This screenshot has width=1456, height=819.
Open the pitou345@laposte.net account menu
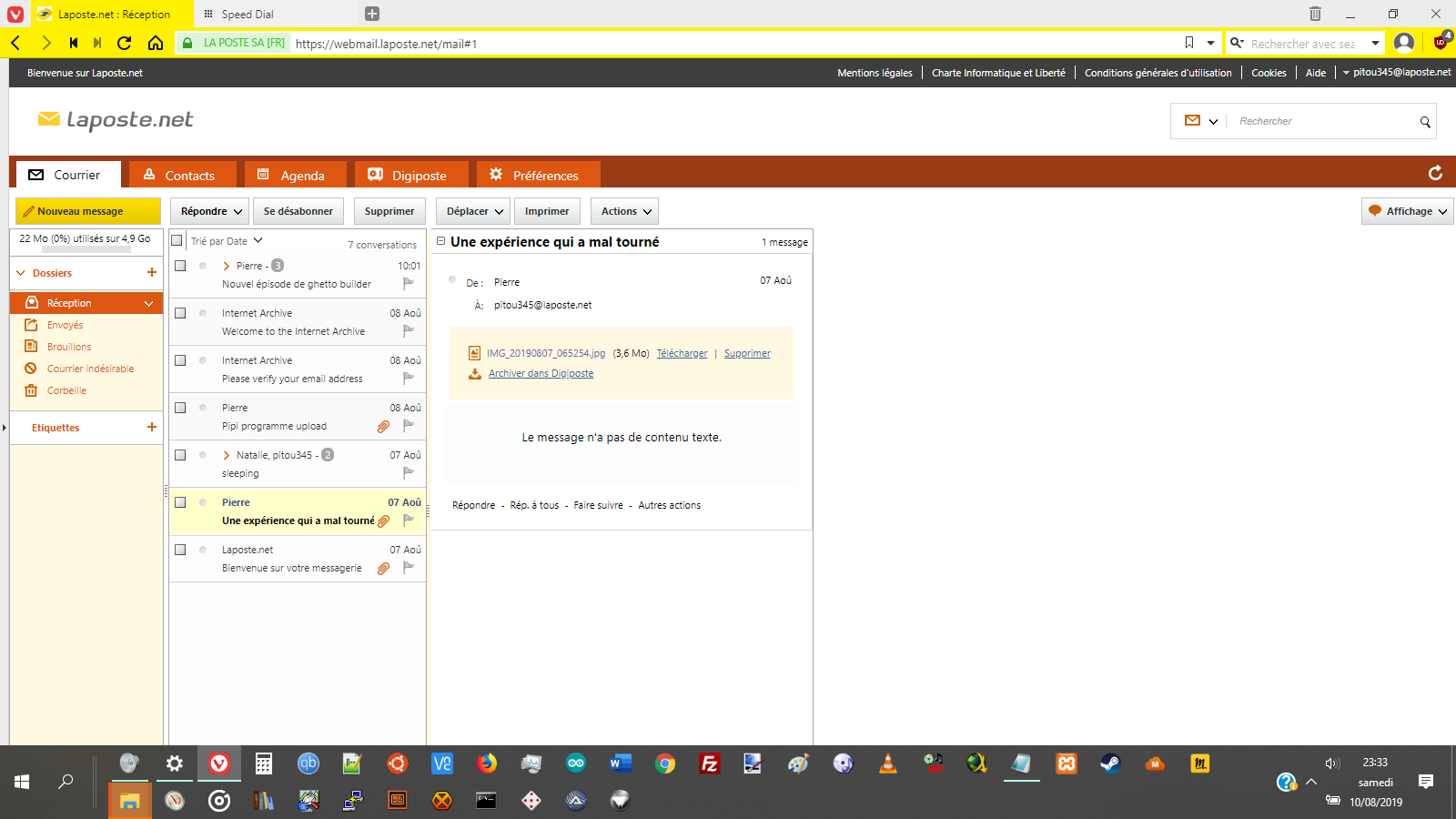tap(1397, 73)
